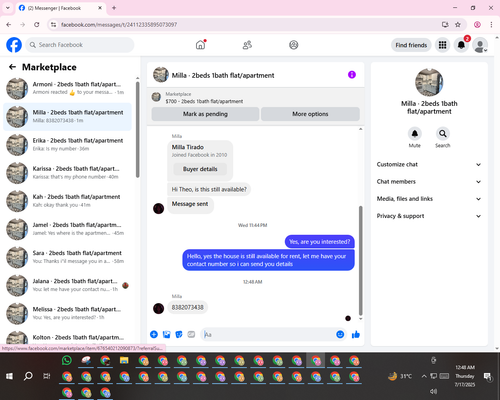Open the Armoni conversation
The image size is (500, 400).
coord(67,88)
